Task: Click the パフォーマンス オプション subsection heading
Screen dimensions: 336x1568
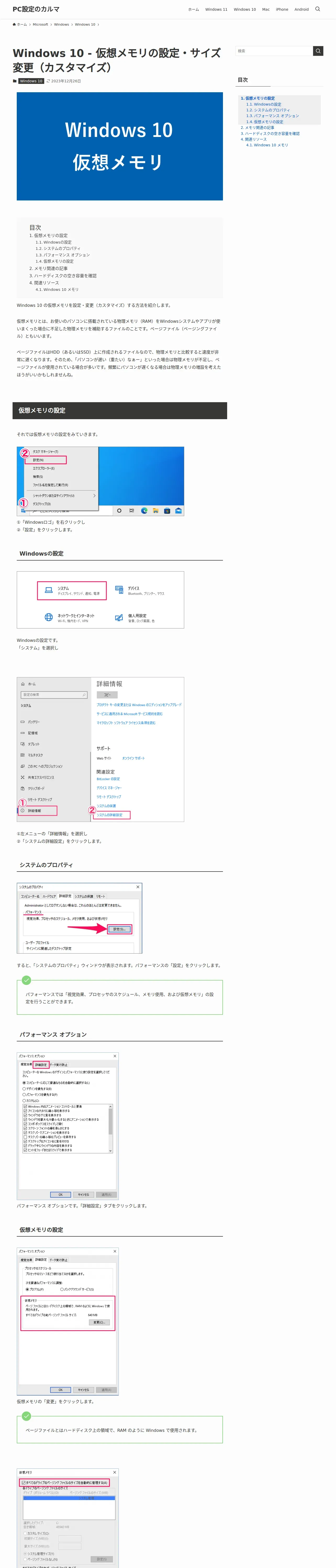Action: pyautogui.click(x=120, y=1035)
